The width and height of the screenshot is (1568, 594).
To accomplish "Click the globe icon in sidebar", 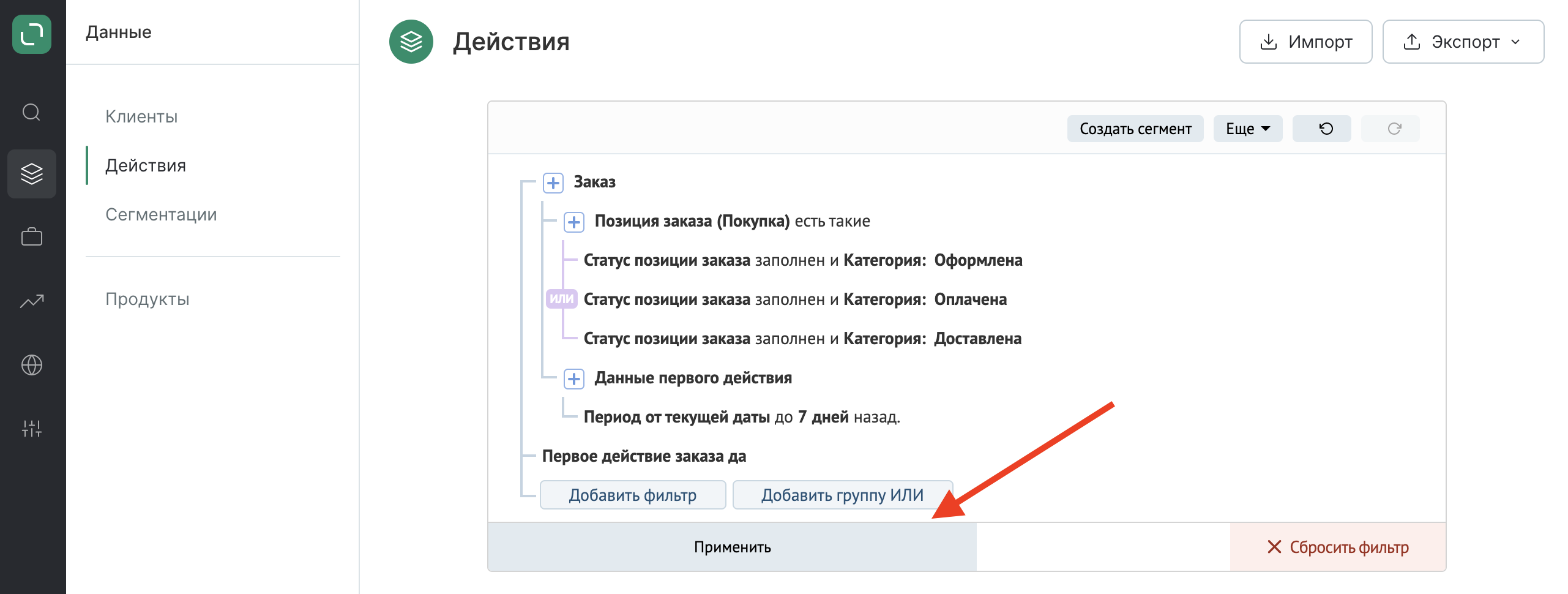I will point(32,365).
